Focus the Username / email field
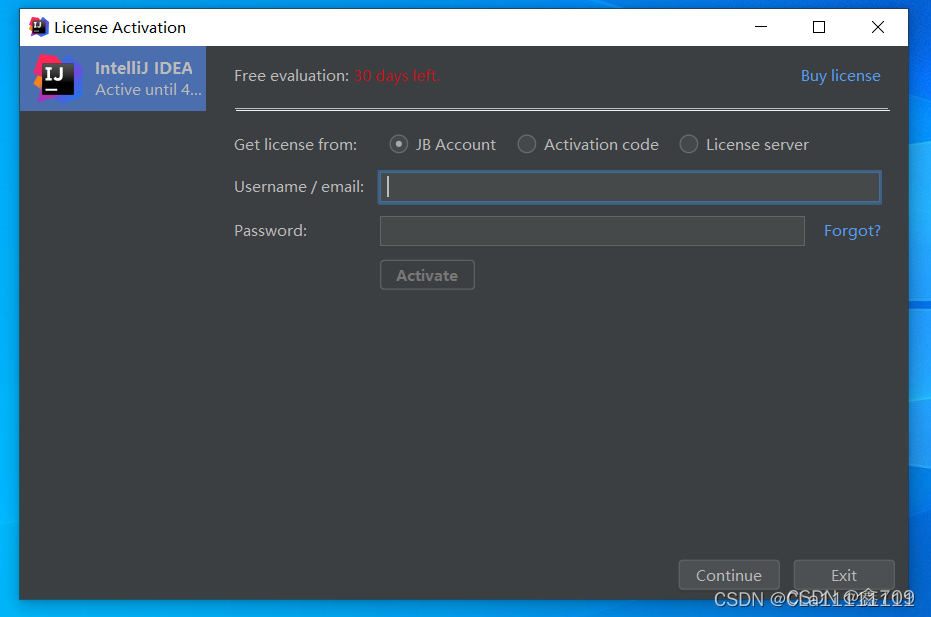931x617 pixels. (629, 188)
